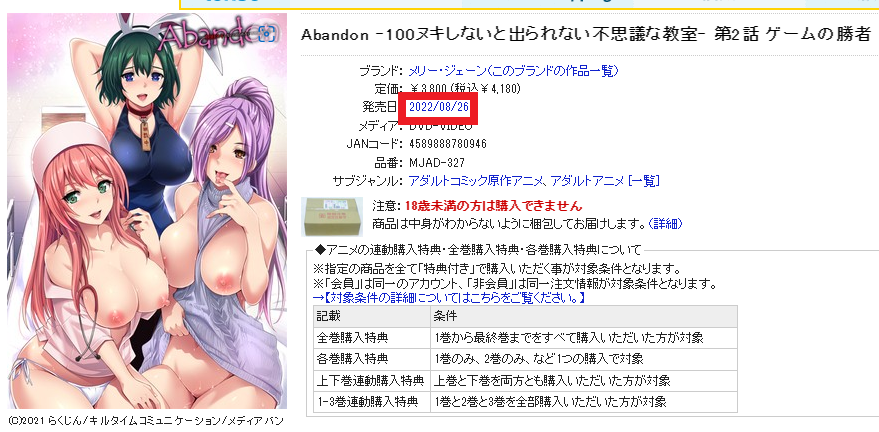Click the 1-3巻連動購入特典 table row label
This screenshot has height=432, width=879.
pyautogui.click(x=368, y=402)
